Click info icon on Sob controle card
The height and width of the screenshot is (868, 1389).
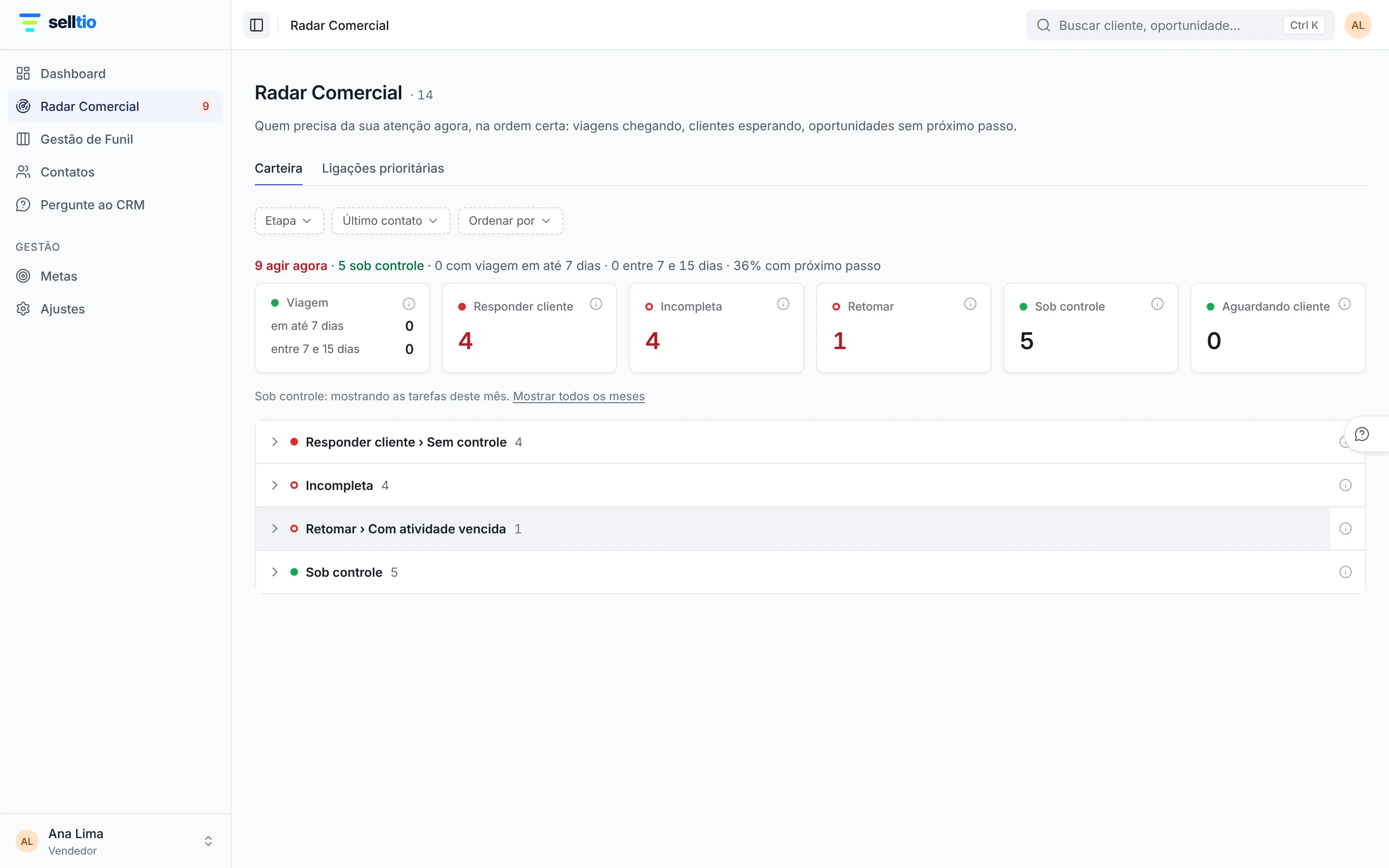[1157, 304]
